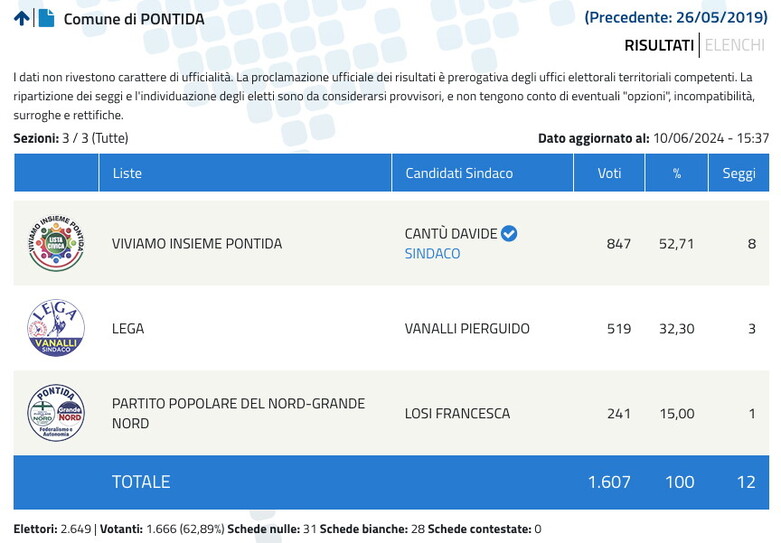The image size is (781, 543).
Task: Click the Seggi column header
Action: pyautogui.click(x=739, y=173)
